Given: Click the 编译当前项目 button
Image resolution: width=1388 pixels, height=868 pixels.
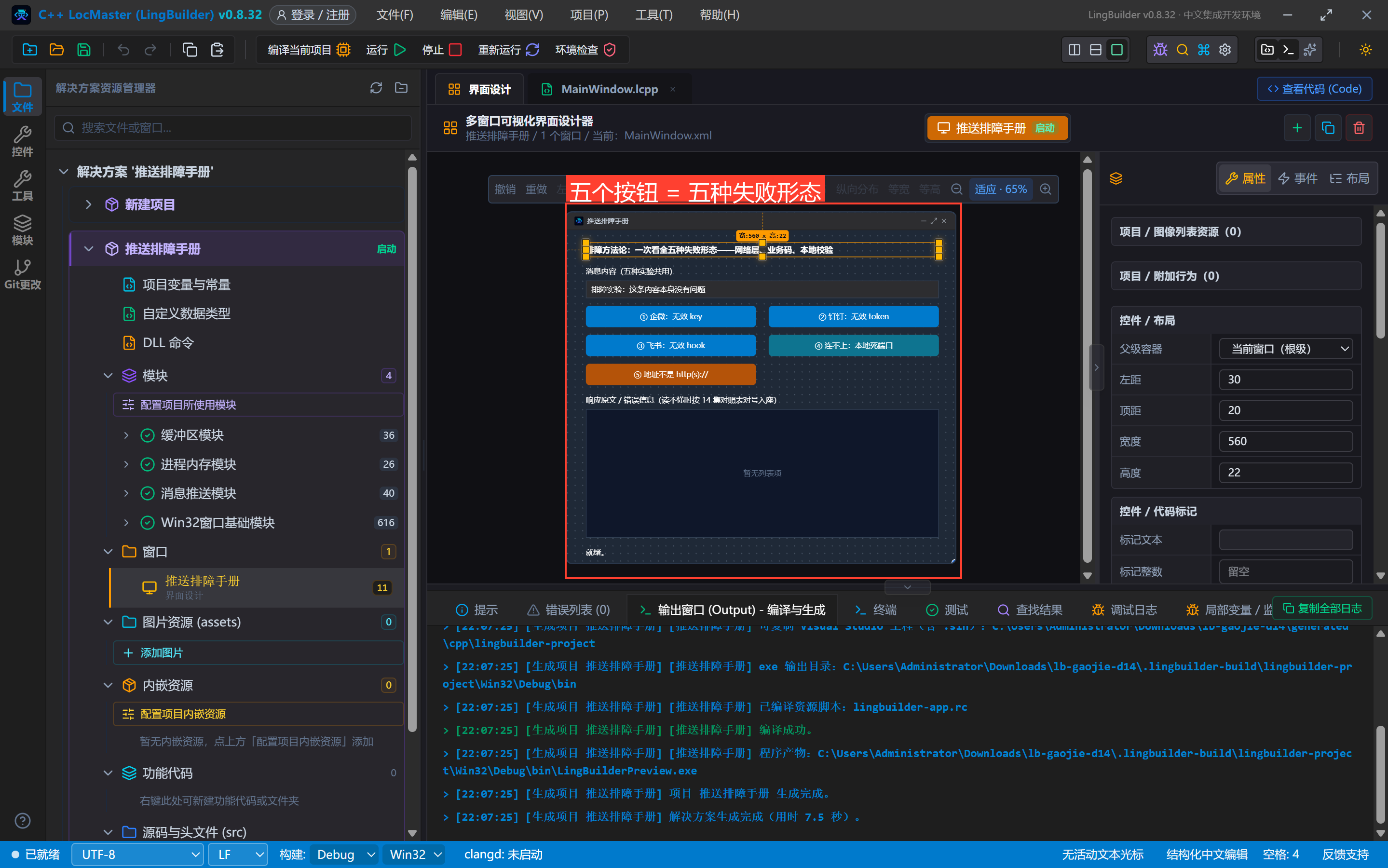Looking at the screenshot, I should coord(308,50).
